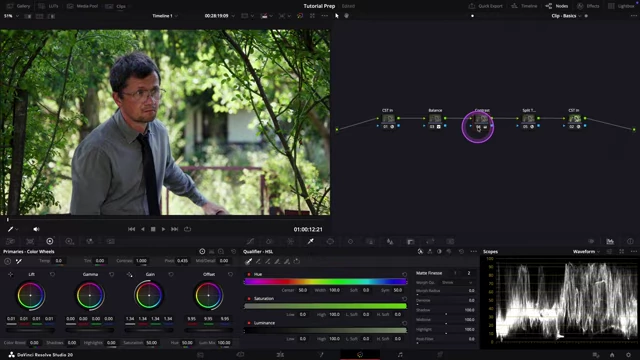Toggle the Luminance qualifier enable dot
This screenshot has height=360, width=640.
tap(249, 323)
